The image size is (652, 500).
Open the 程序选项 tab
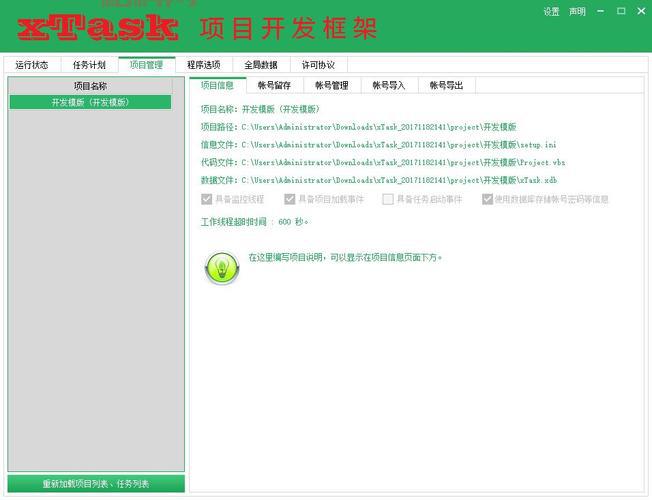[204, 65]
